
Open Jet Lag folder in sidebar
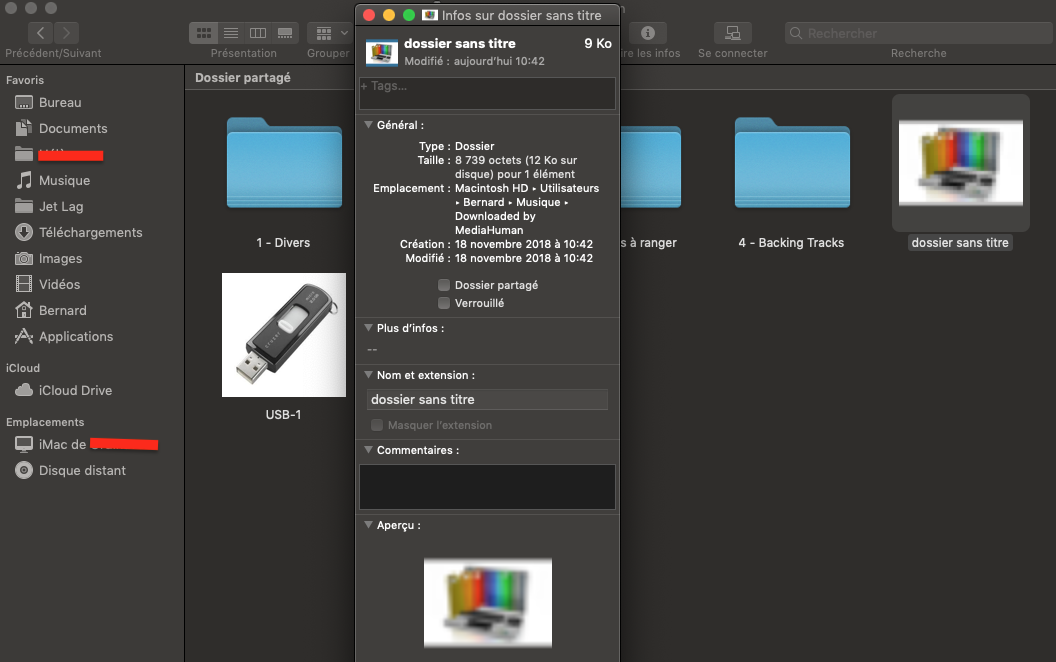pyautogui.click(x=49, y=207)
